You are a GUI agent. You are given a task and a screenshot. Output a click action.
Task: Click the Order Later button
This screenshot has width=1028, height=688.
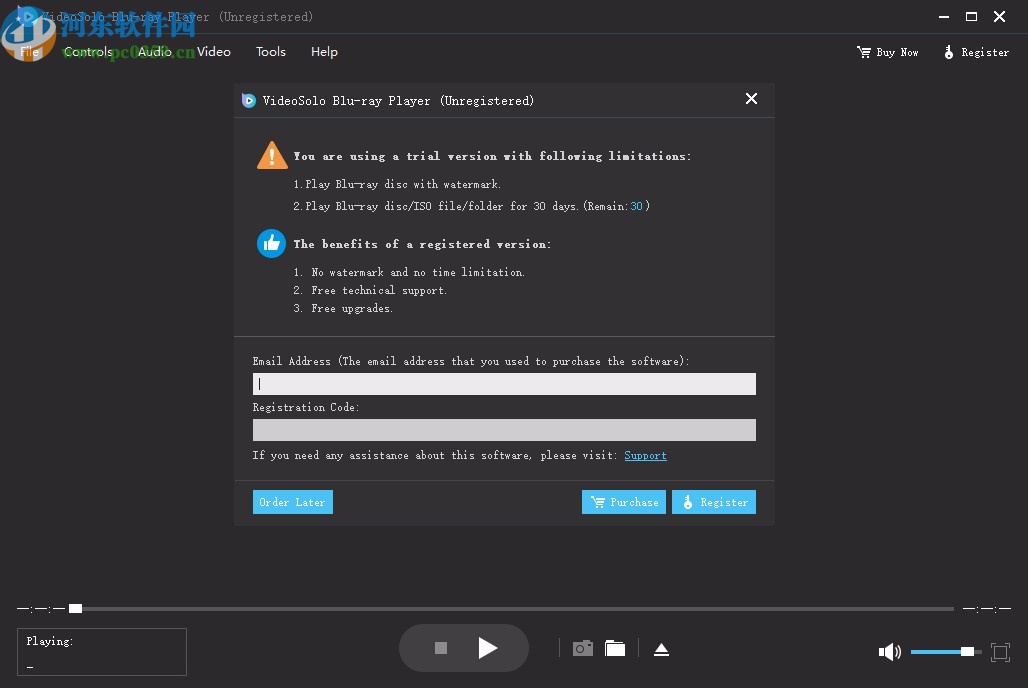coord(293,502)
